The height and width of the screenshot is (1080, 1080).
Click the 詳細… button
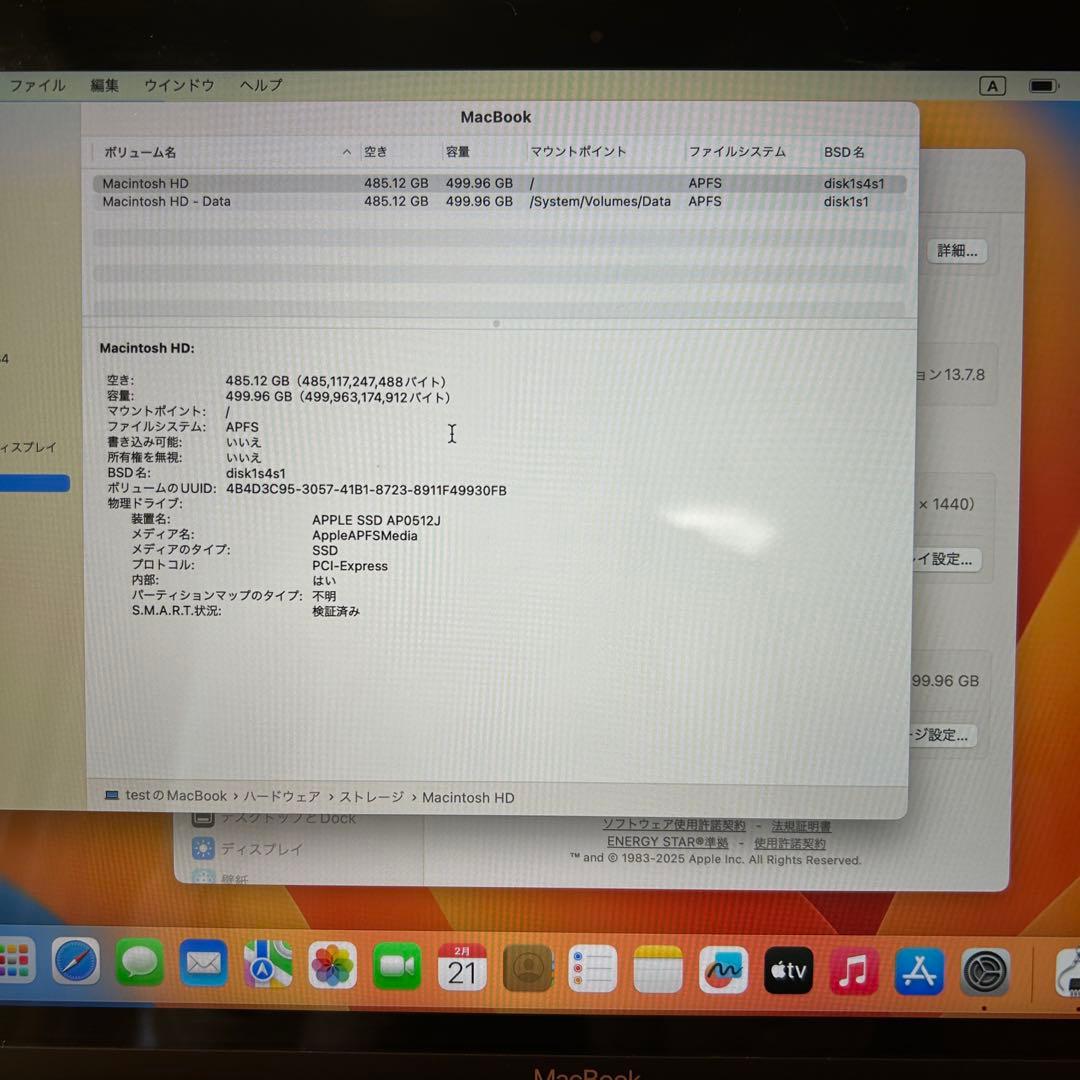(956, 251)
